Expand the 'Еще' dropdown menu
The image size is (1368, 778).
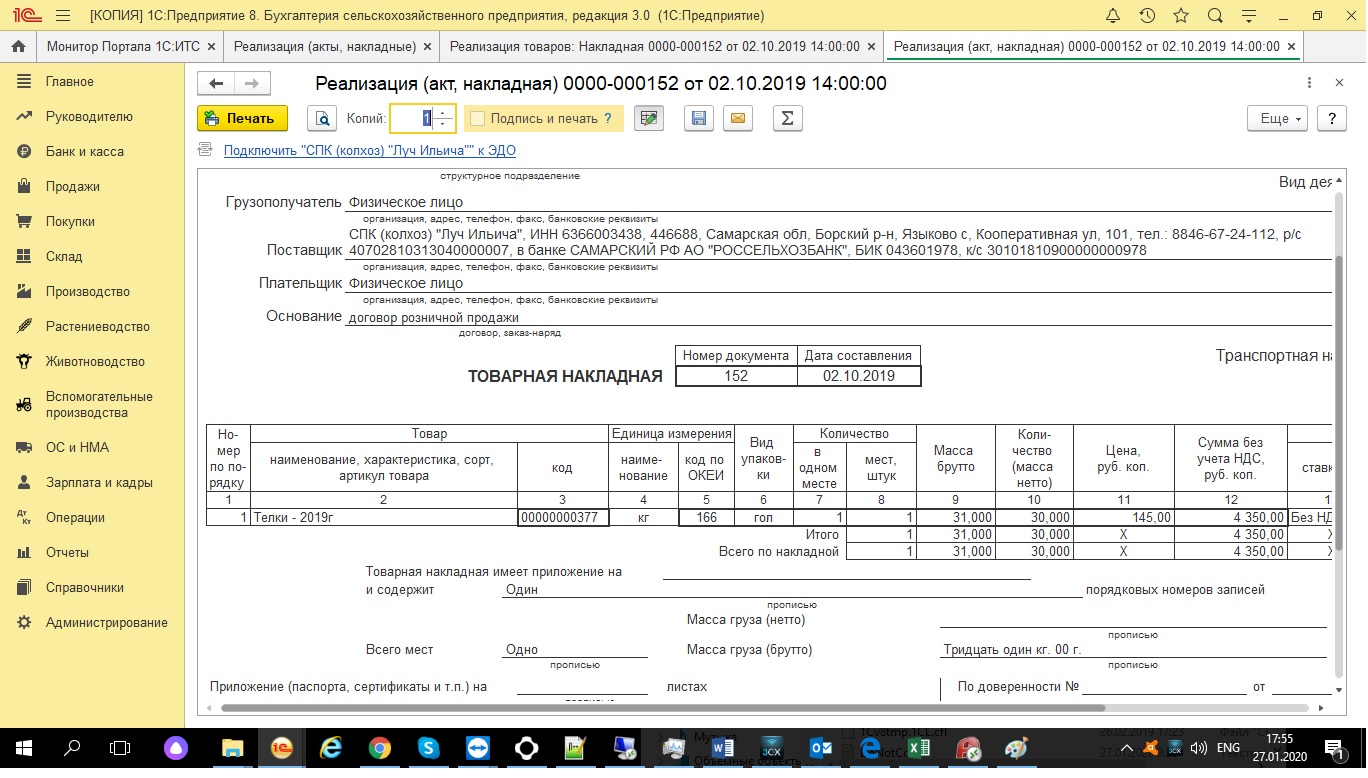1277,119
